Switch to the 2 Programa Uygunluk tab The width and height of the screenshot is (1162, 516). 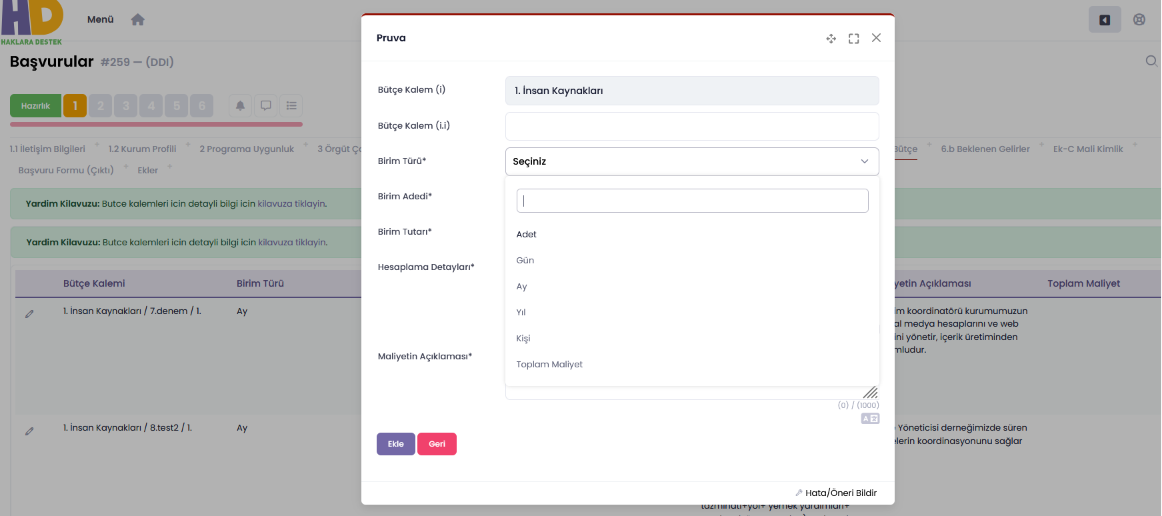[x=247, y=149]
